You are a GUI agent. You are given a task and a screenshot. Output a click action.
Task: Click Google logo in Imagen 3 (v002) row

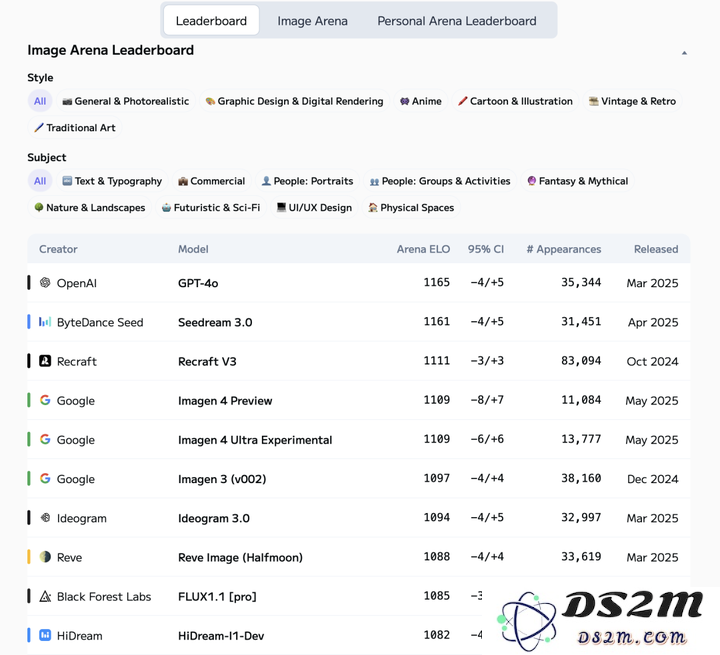[45, 479]
